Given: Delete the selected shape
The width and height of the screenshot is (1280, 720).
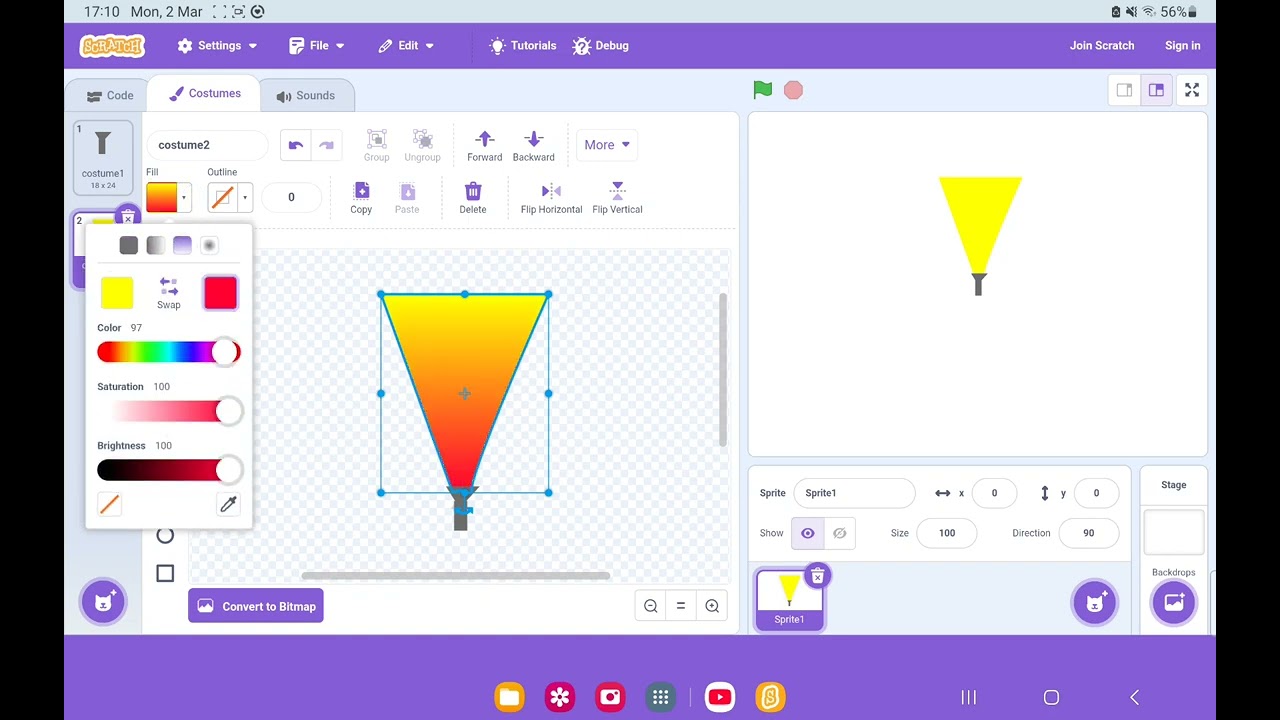Looking at the screenshot, I should (x=473, y=197).
